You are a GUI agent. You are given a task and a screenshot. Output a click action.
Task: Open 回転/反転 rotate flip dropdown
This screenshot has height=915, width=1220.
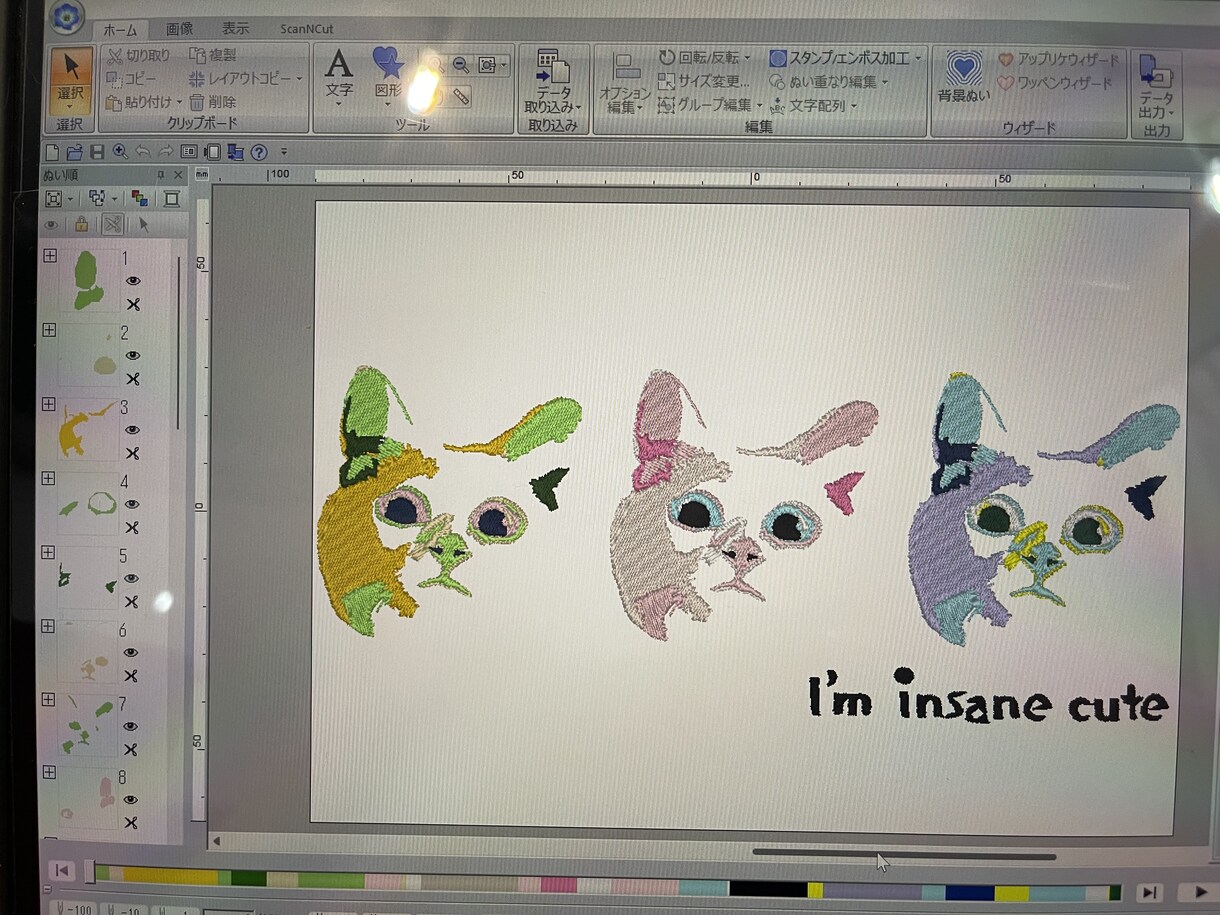pyautogui.click(x=704, y=58)
